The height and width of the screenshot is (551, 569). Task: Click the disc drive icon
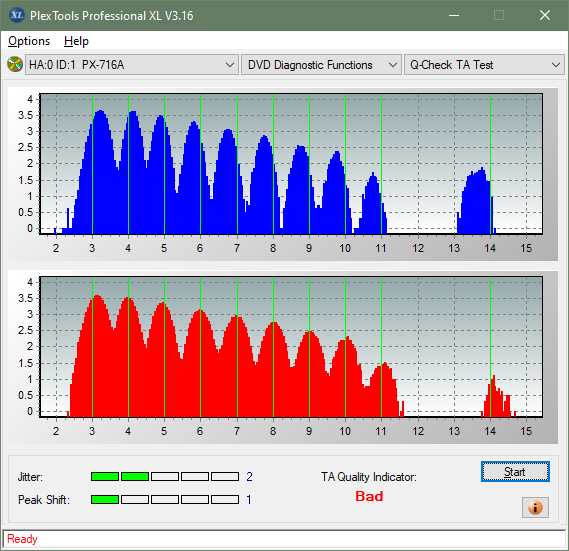tap(15, 65)
